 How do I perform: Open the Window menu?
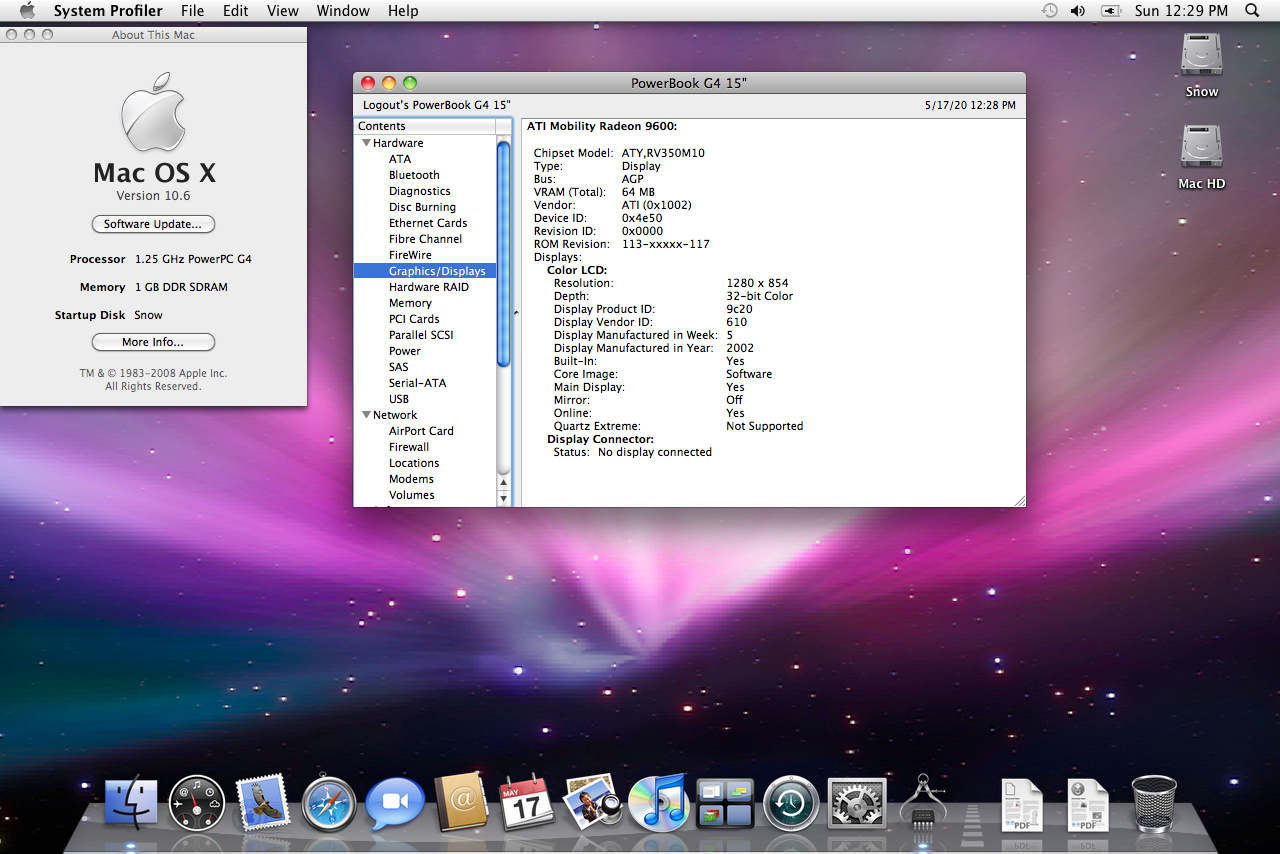[x=341, y=11]
